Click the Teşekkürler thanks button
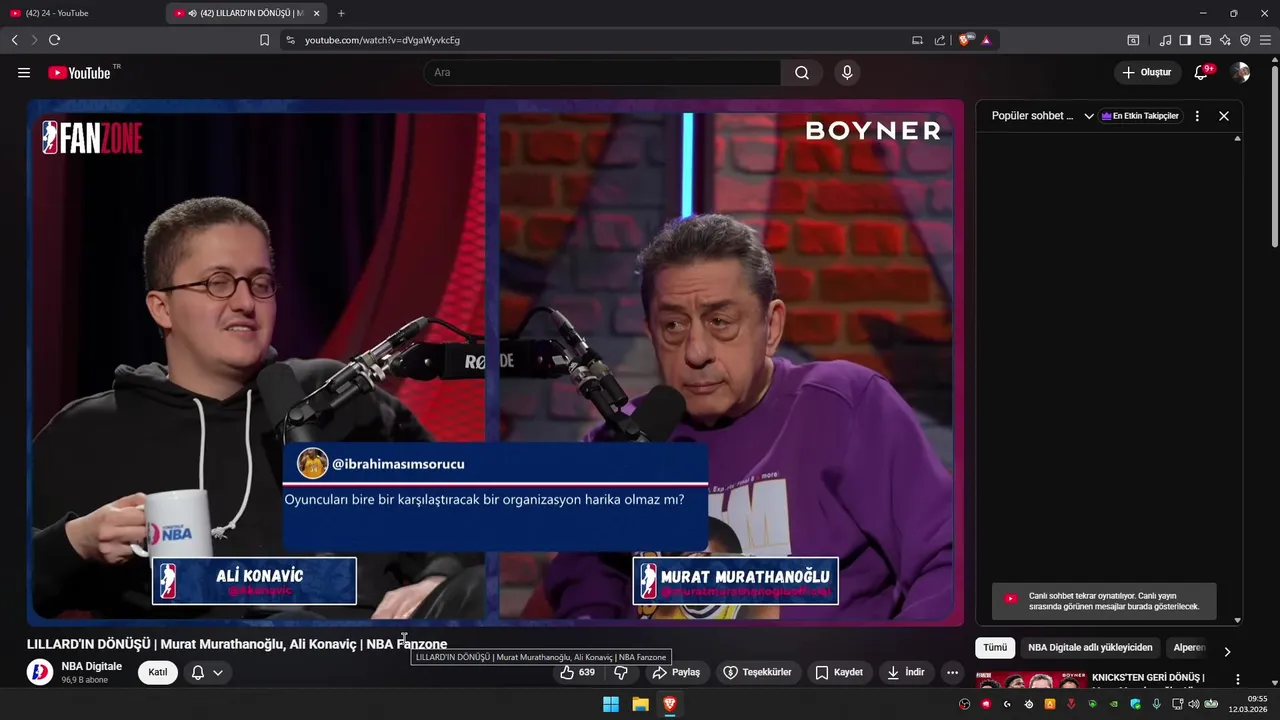The width and height of the screenshot is (1280, 720). pyautogui.click(x=758, y=672)
